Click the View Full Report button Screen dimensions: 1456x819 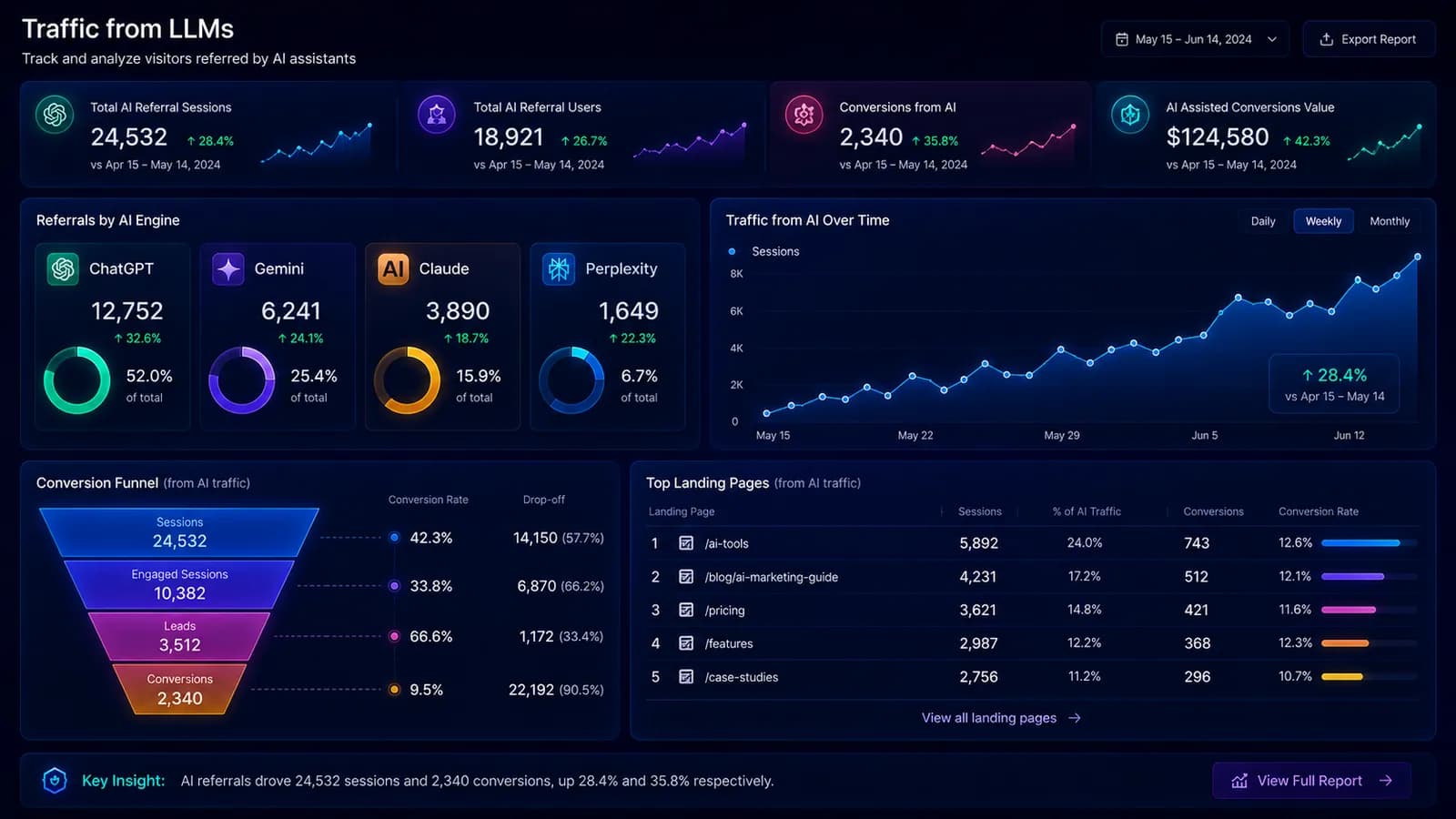pos(1311,781)
